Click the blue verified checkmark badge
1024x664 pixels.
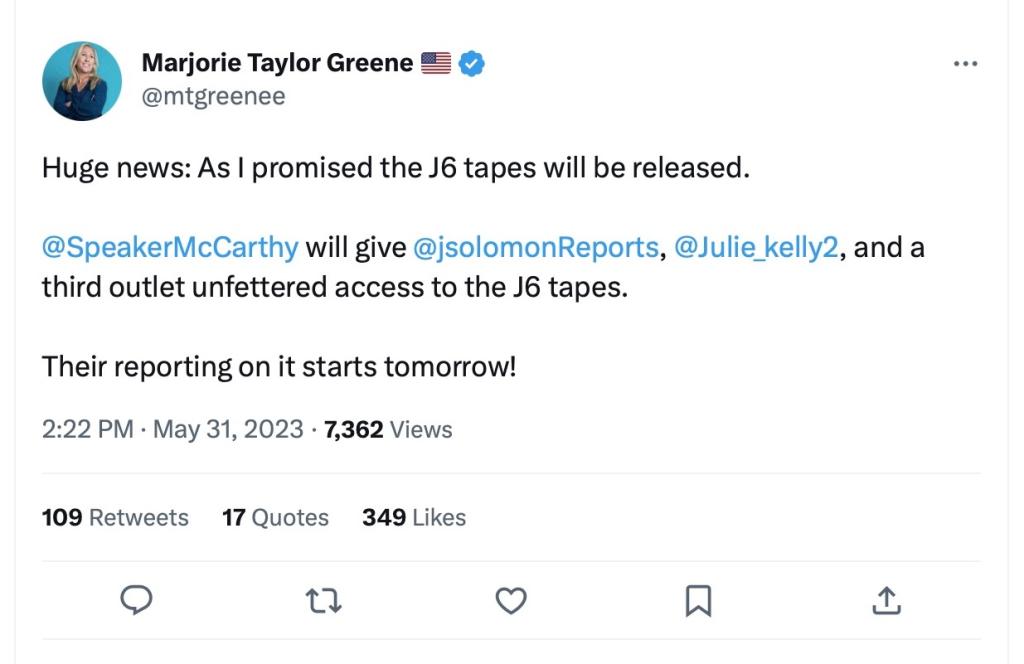tap(472, 64)
